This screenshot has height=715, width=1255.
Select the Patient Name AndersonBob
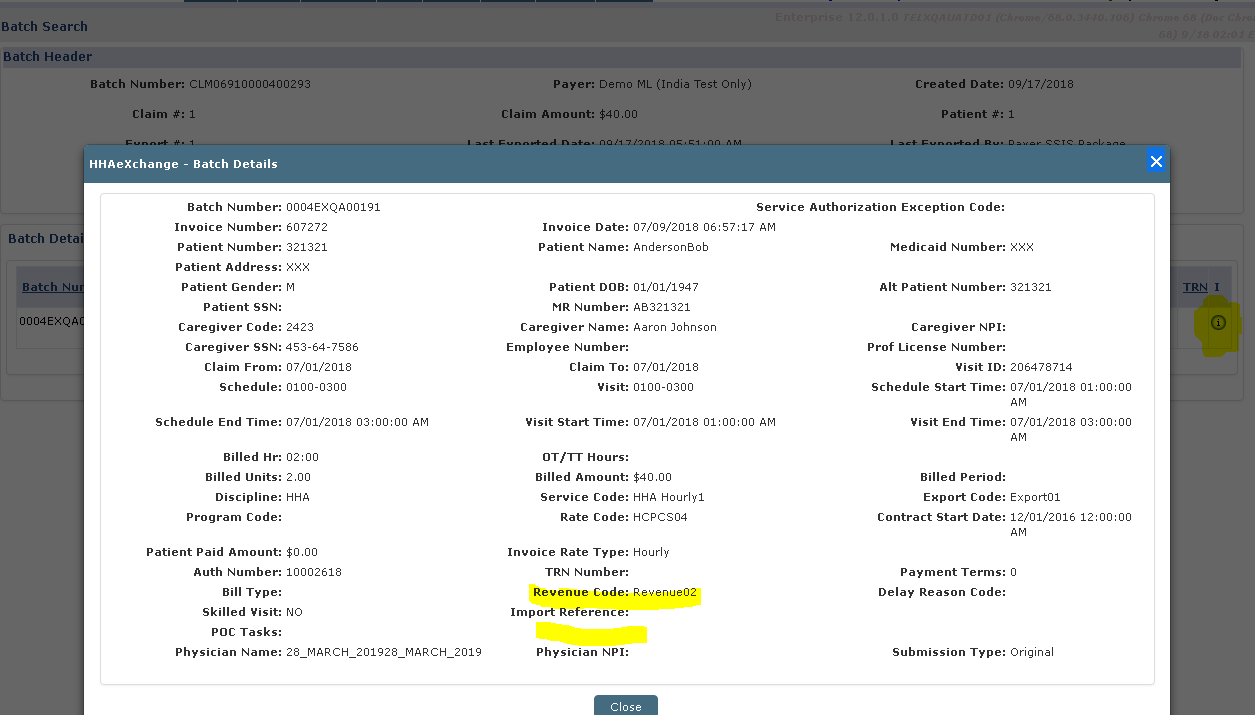[670, 247]
